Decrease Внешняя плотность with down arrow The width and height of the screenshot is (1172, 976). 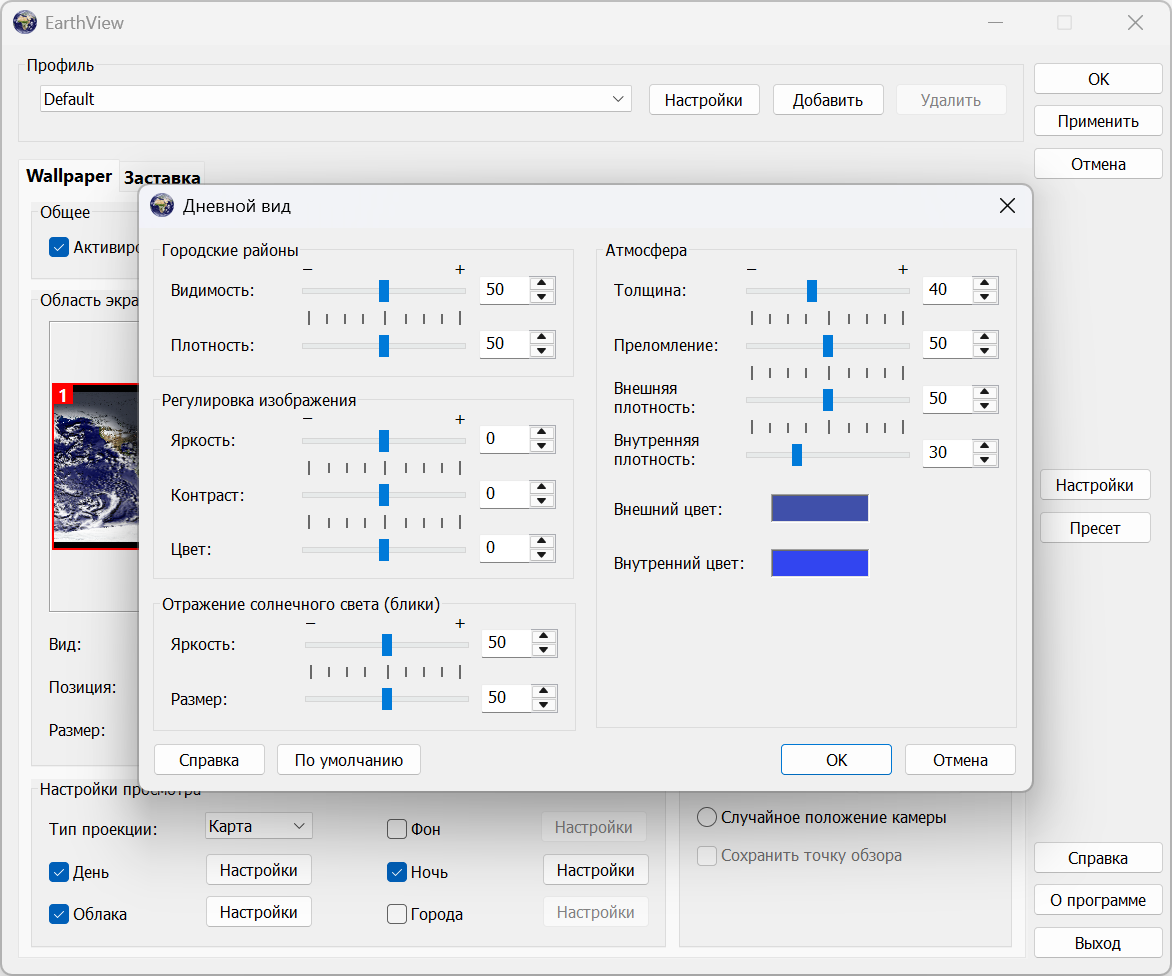(x=985, y=406)
